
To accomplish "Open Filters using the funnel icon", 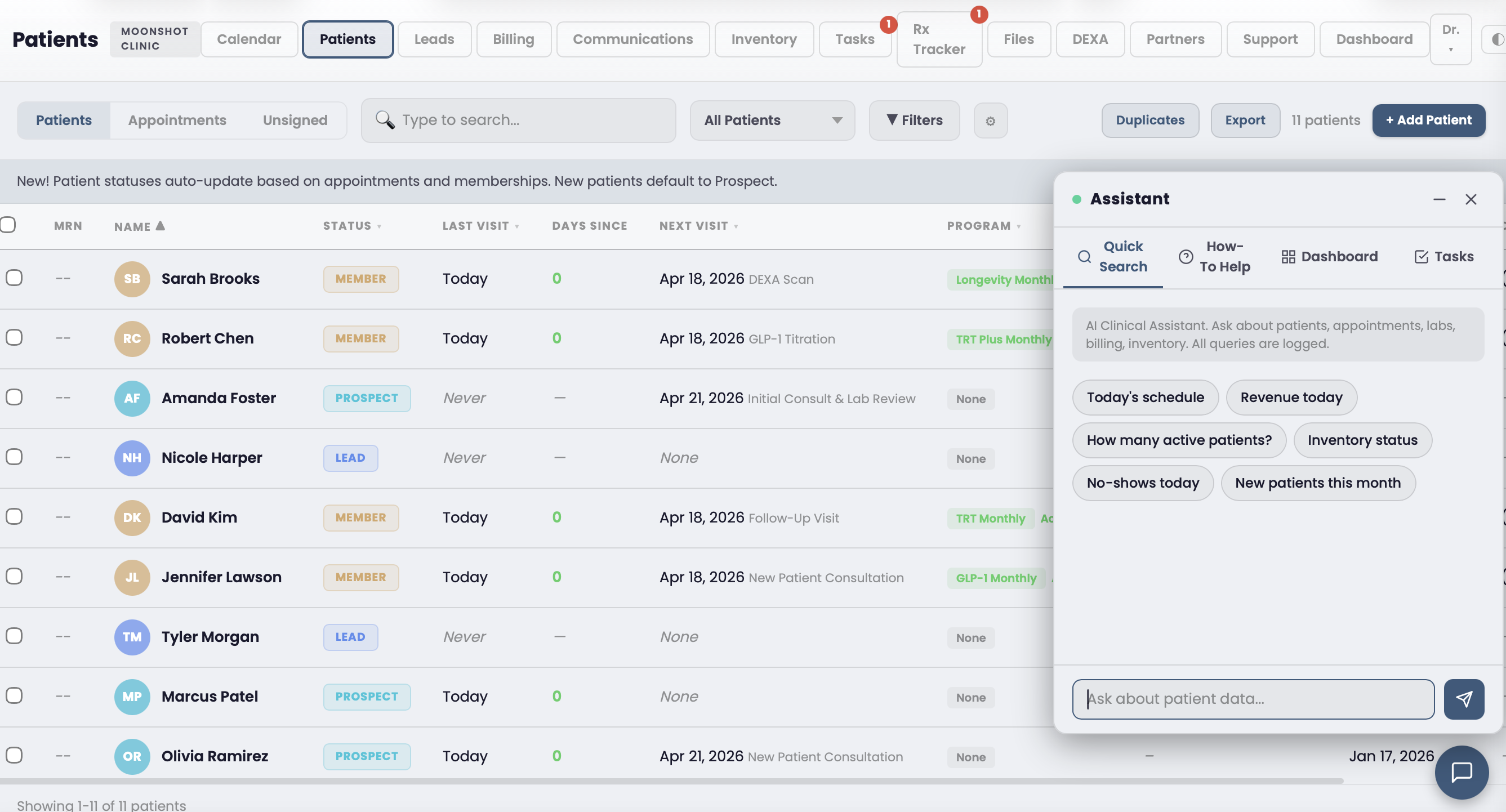I will tap(893, 121).
